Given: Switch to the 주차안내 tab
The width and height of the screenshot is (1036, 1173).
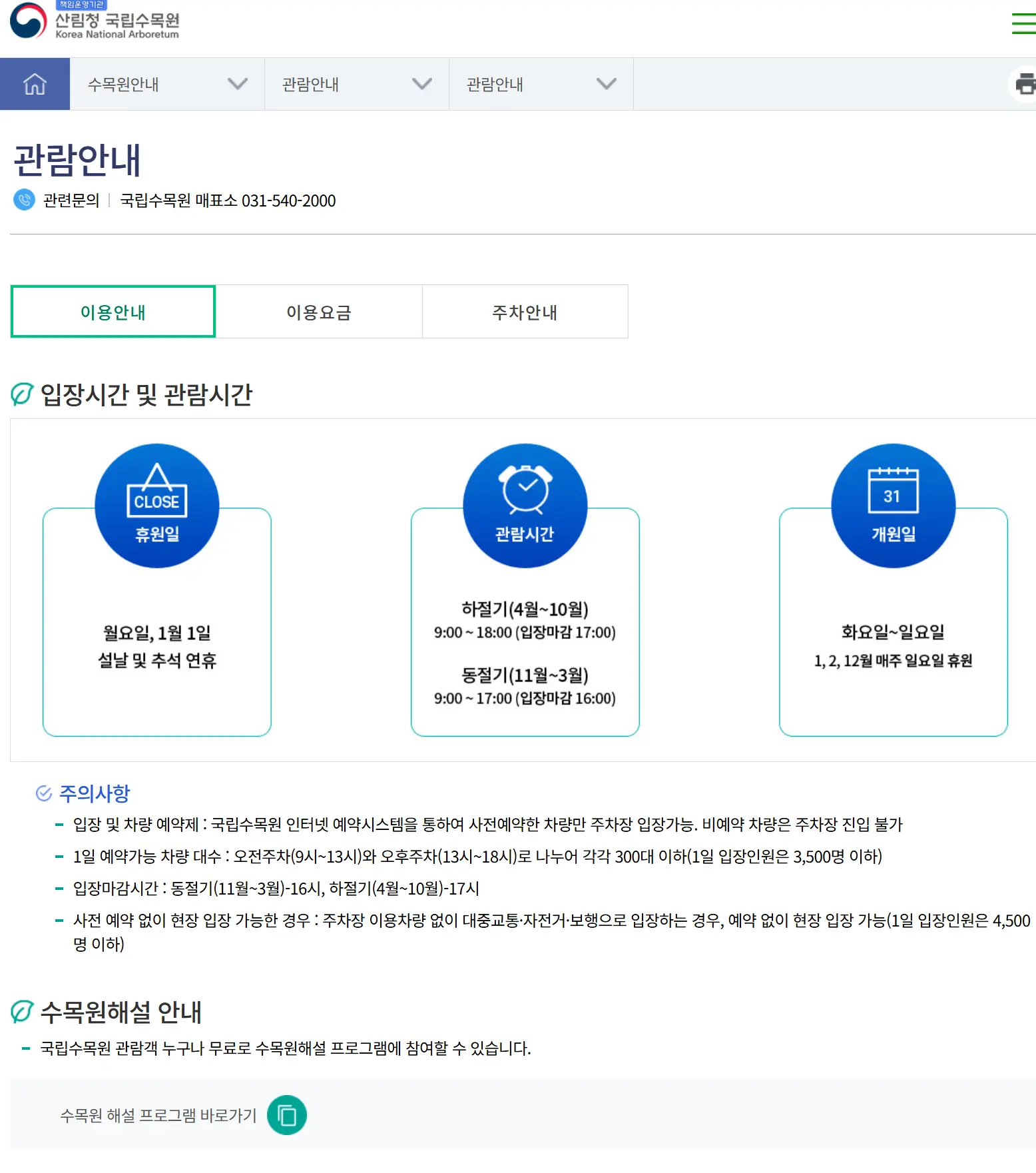Looking at the screenshot, I should pos(525,312).
